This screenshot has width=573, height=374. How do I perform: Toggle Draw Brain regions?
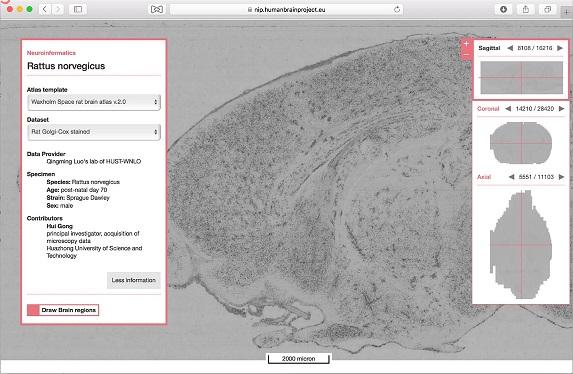coord(63,310)
